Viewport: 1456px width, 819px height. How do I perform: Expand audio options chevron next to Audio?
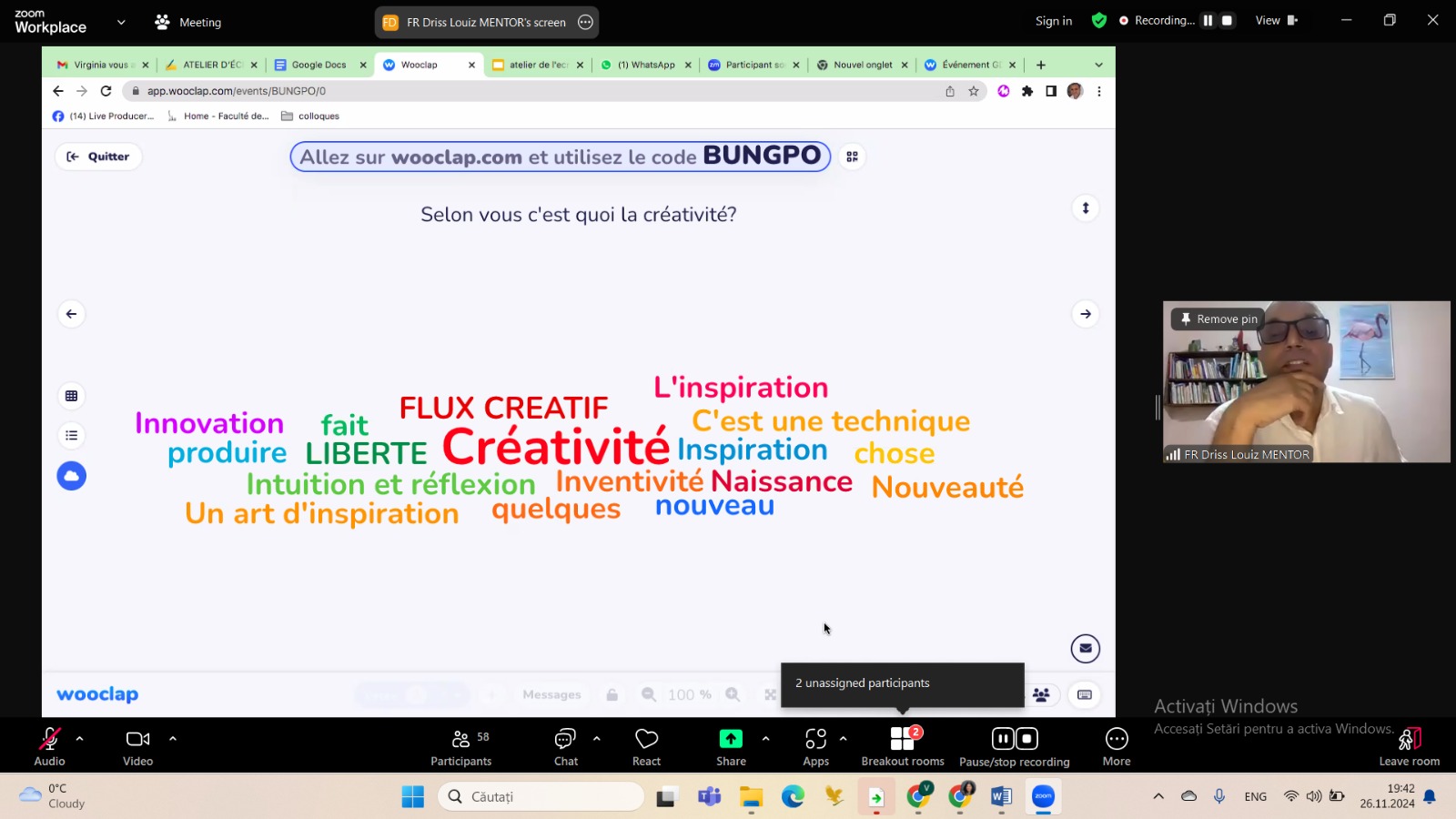(80, 739)
